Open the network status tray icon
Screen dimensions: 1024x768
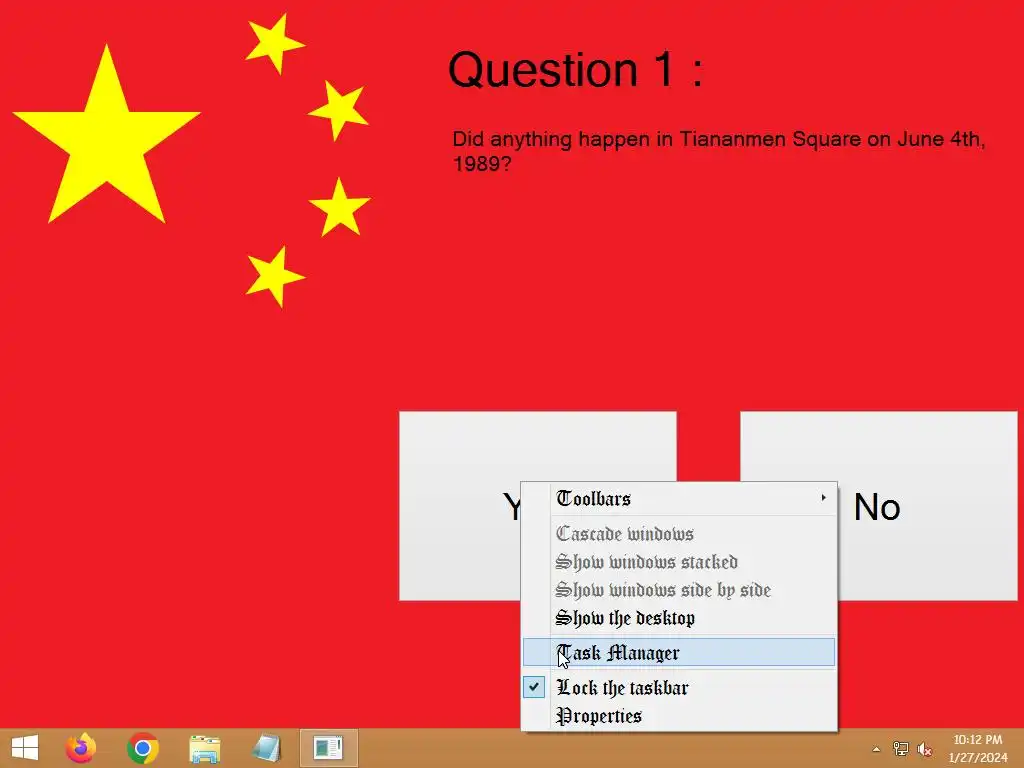[901, 749]
